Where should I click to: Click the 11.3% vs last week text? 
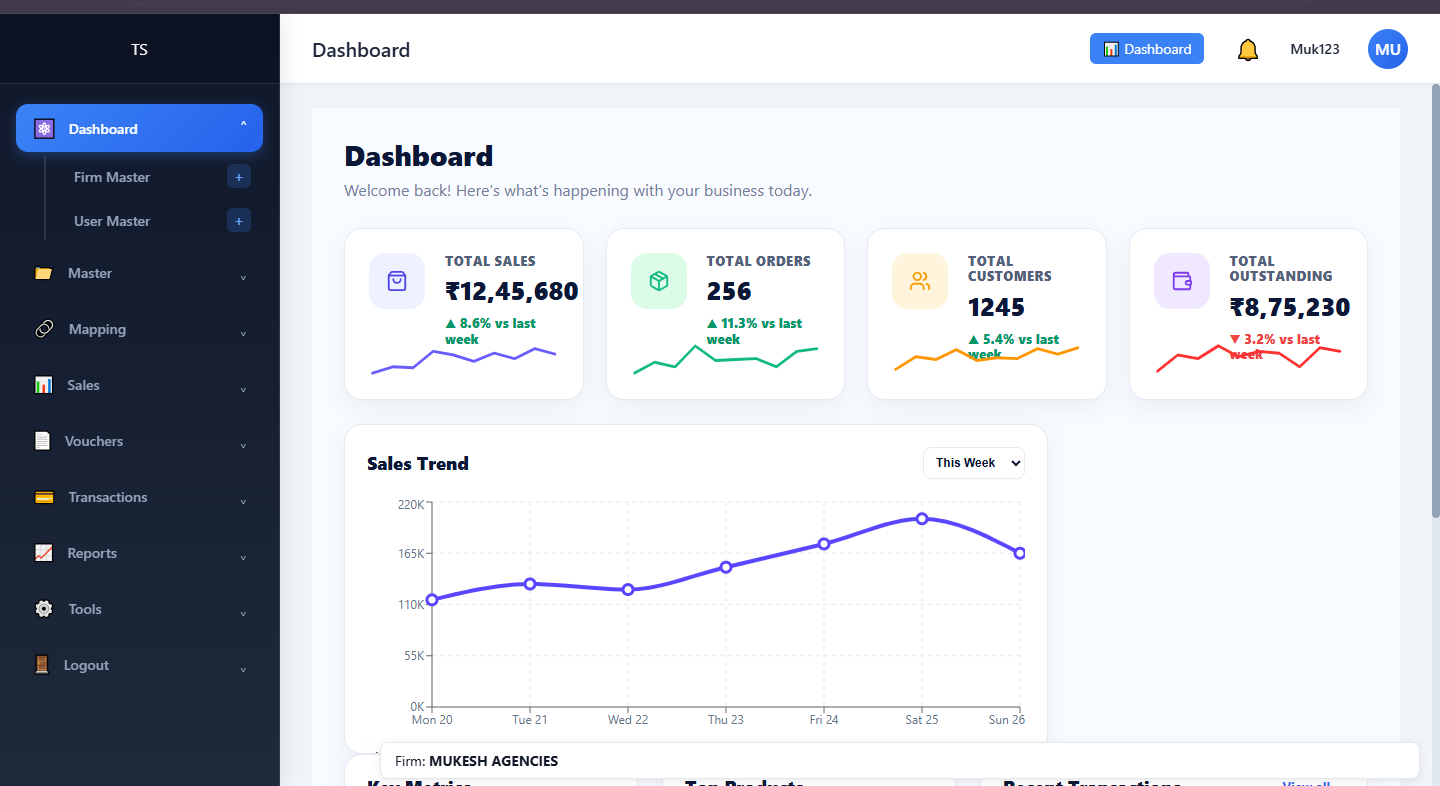pos(754,331)
